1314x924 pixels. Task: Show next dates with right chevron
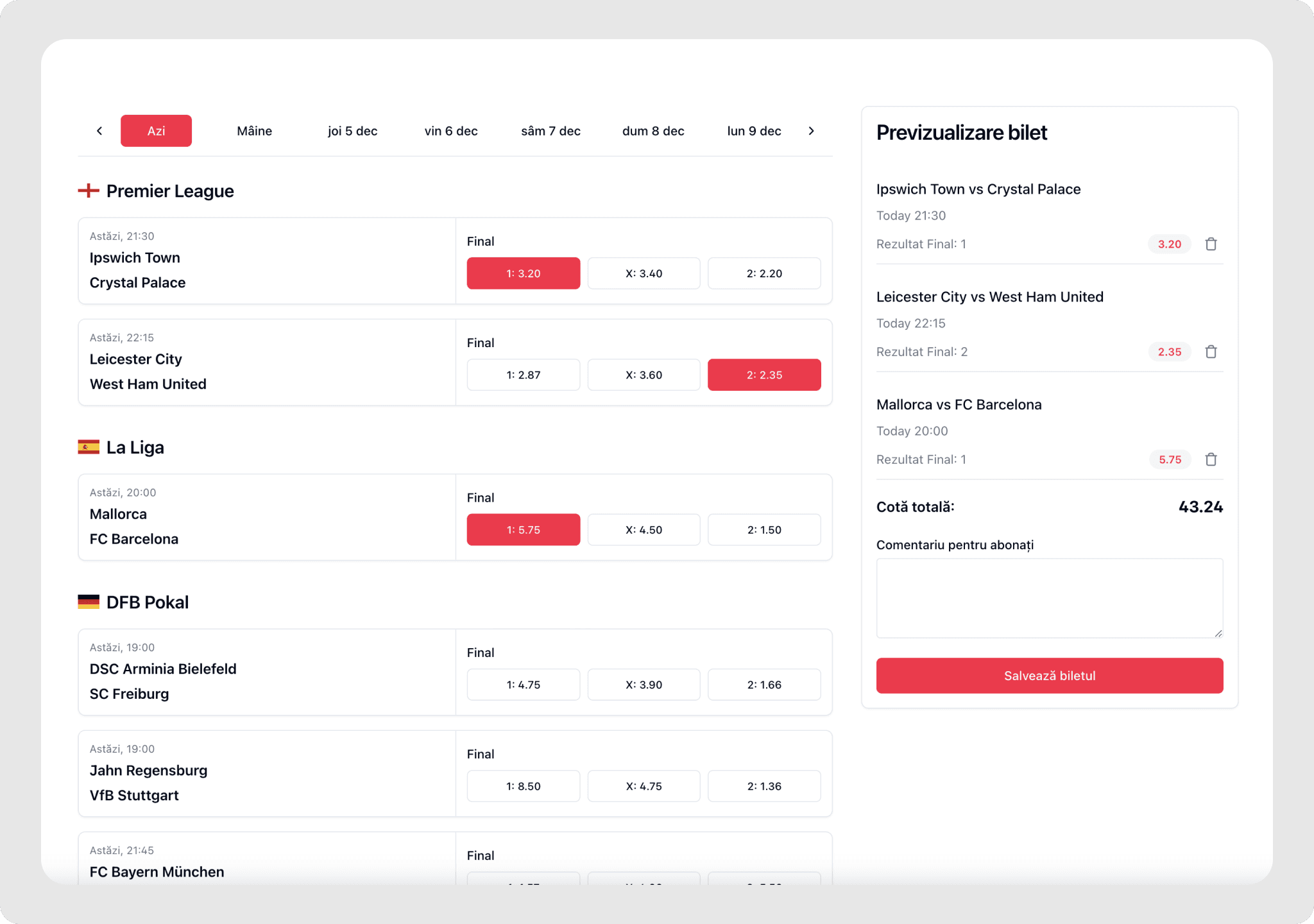pyautogui.click(x=811, y=131)
